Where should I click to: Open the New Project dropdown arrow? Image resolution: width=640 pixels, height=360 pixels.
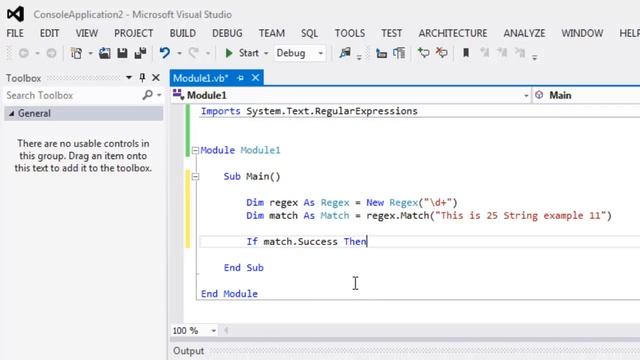pyautogui.click(x=90, y=53)
